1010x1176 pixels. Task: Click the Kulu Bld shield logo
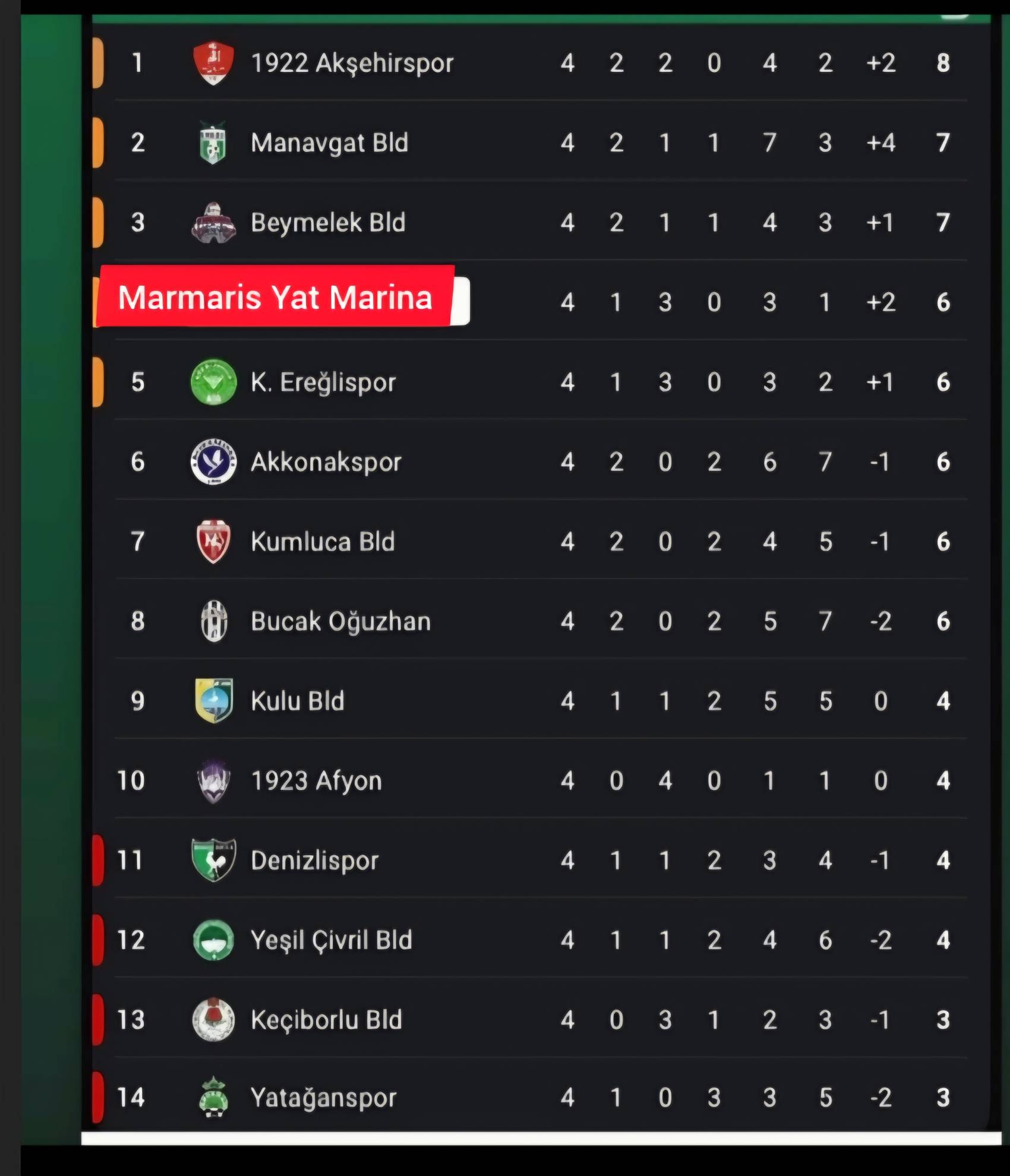(213, 701)
